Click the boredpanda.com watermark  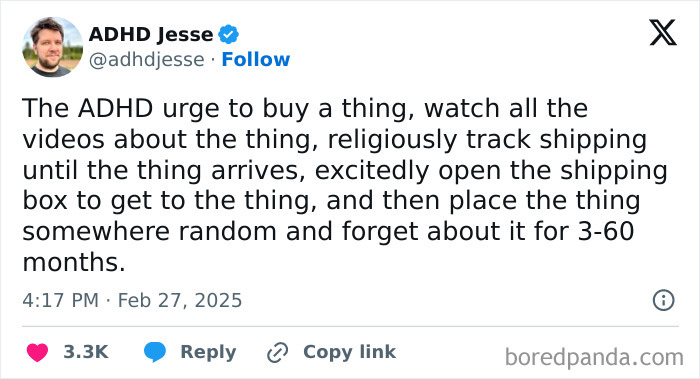click(x=594, y=358)
